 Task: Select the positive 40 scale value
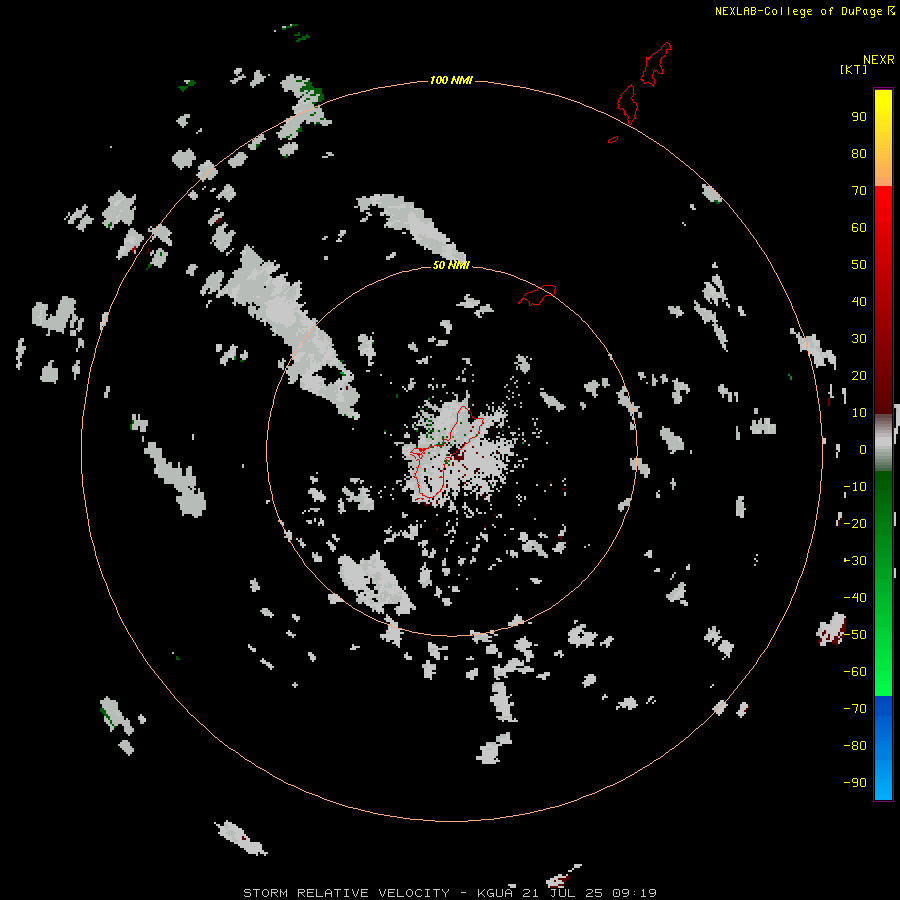pos(859,302)
